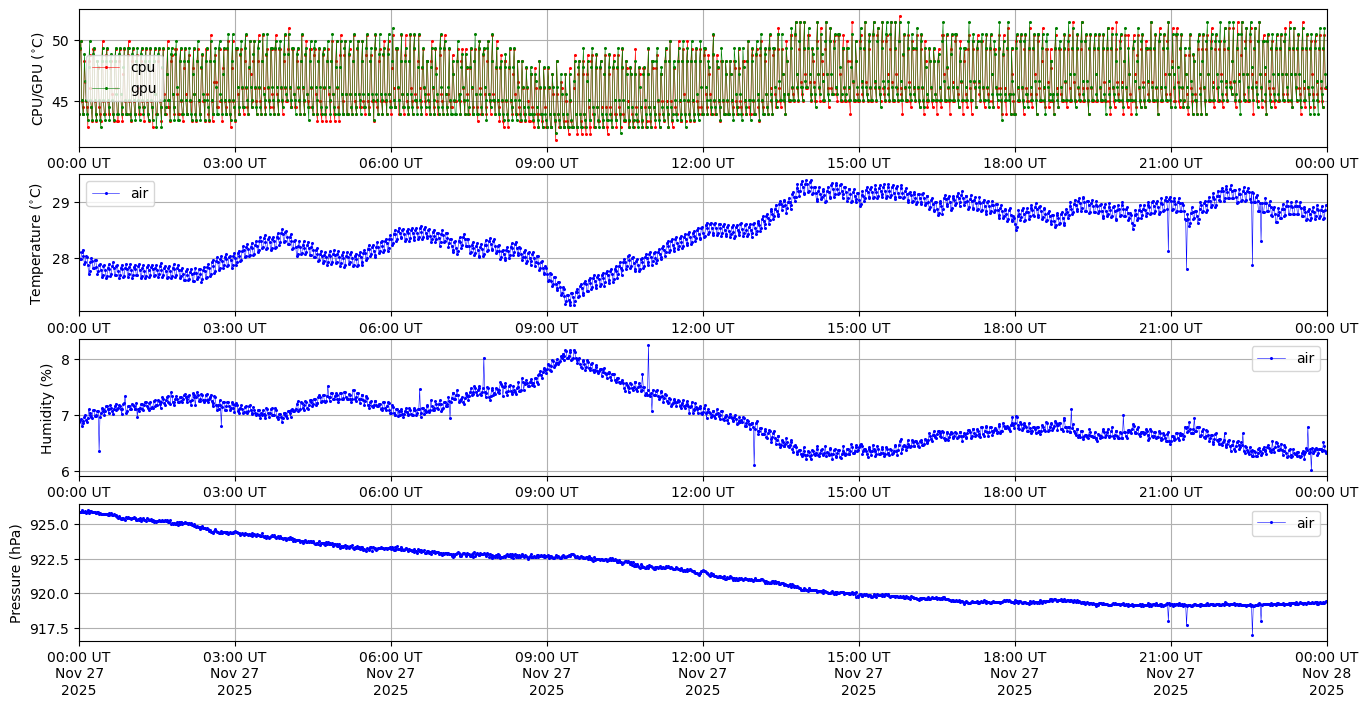Click the CPU/GPU (°C) y-axis label

pyautogui.click(x=38, y=79)
